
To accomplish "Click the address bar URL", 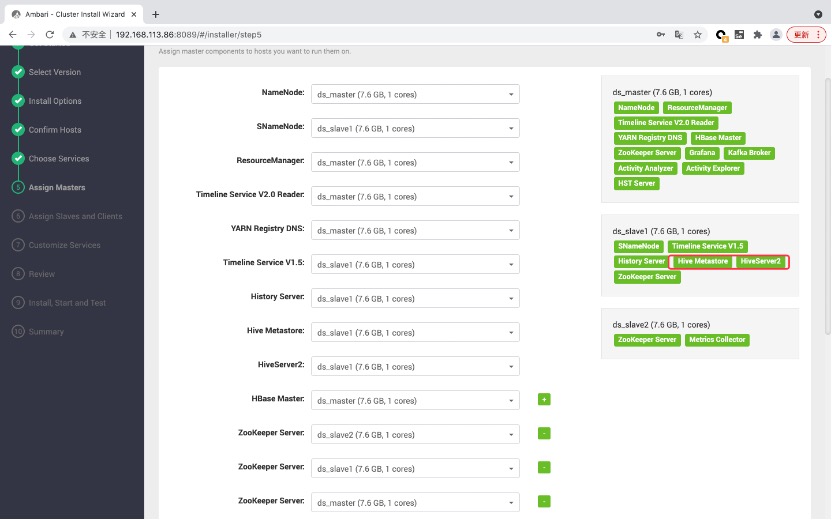I will coord(188,34).
